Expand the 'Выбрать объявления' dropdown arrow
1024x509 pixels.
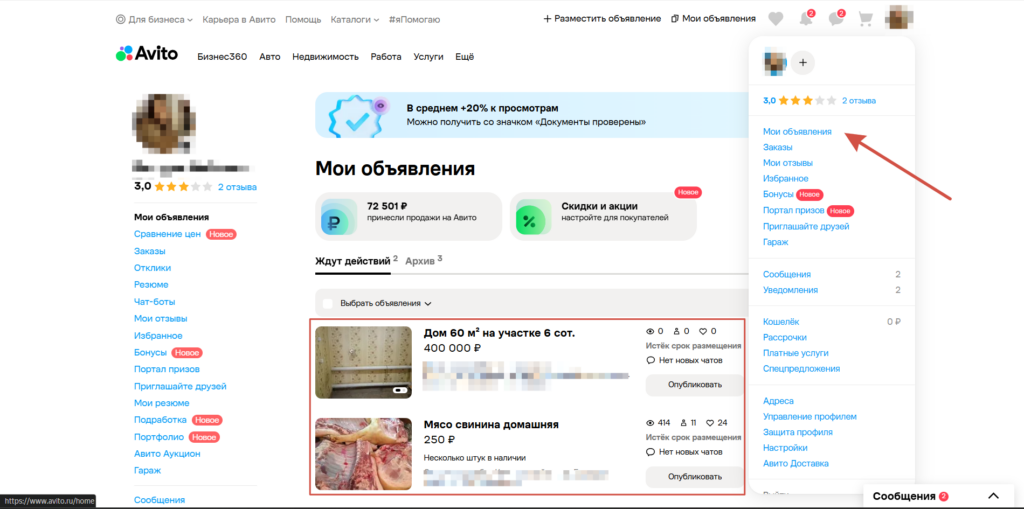tap(428, 303)
